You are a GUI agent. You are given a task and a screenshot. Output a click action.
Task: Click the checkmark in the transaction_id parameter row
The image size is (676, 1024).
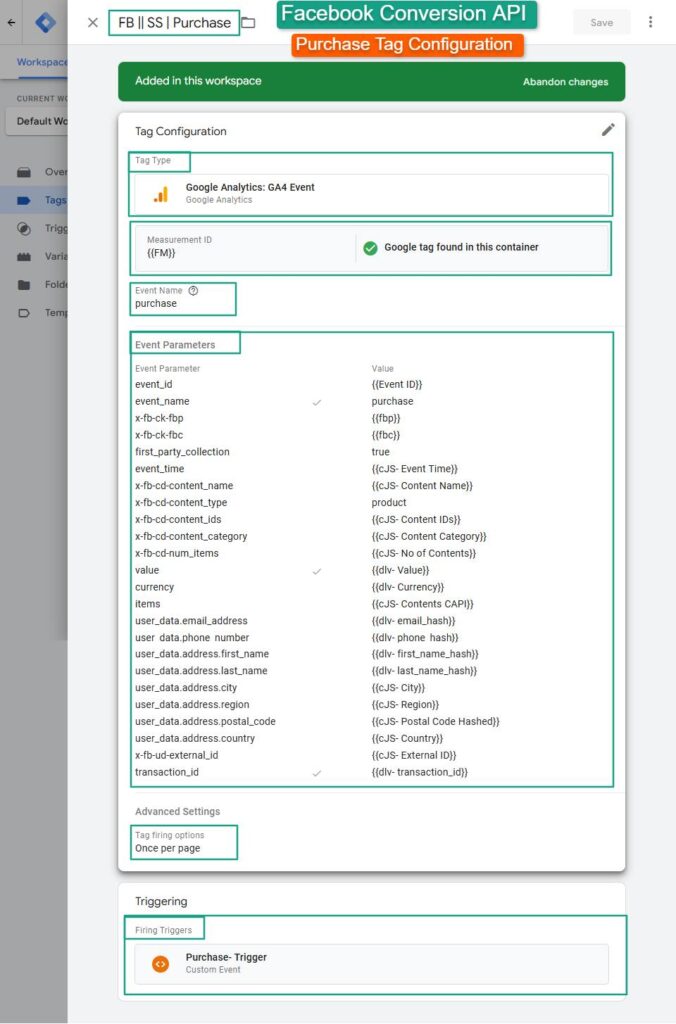[x=317, y=773]
